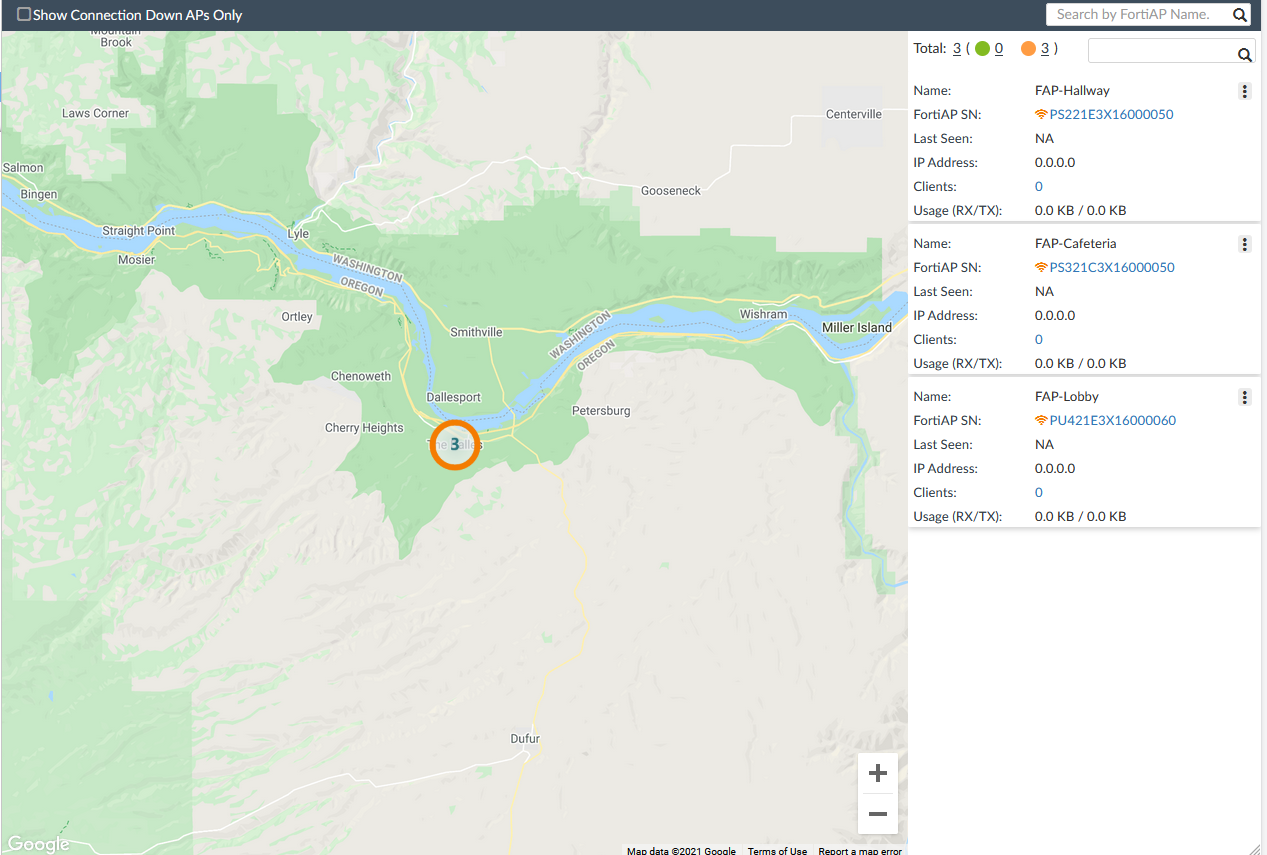Click Cherry Heights label on map
Screen dimensions: 1267x855
point(364,428)
